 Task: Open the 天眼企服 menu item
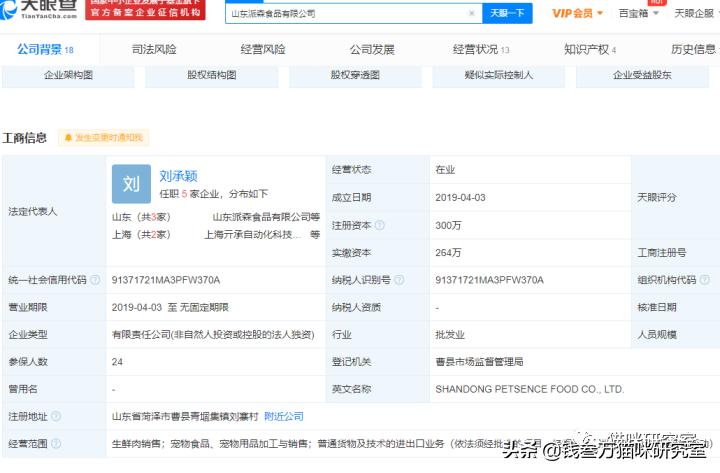(694, 13)
